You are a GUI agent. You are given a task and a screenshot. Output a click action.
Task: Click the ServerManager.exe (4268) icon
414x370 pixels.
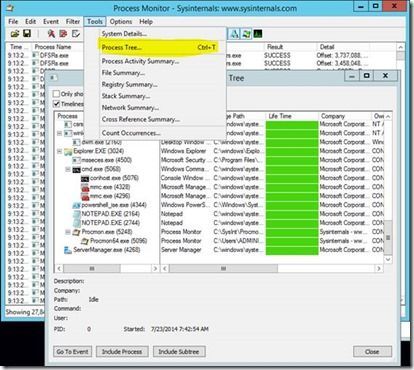point(68,250)
